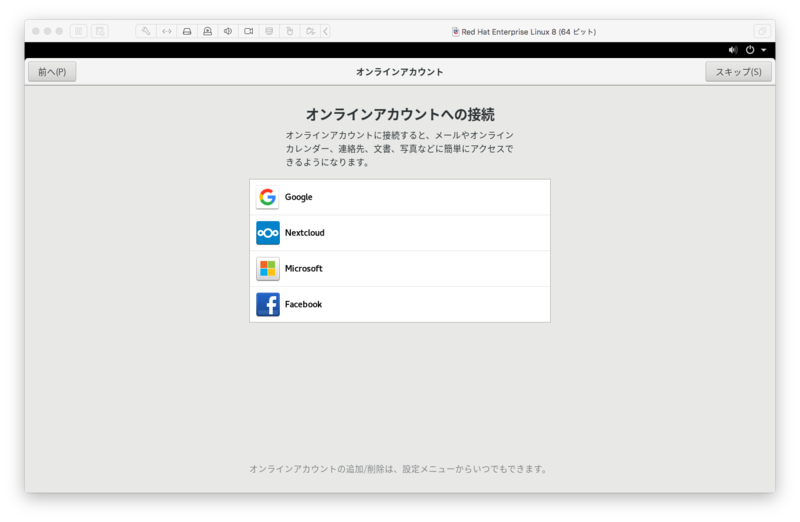This screenshot has height=522, width=800.
Task: Click the スキップ(S) skip button
Action: 738,71
